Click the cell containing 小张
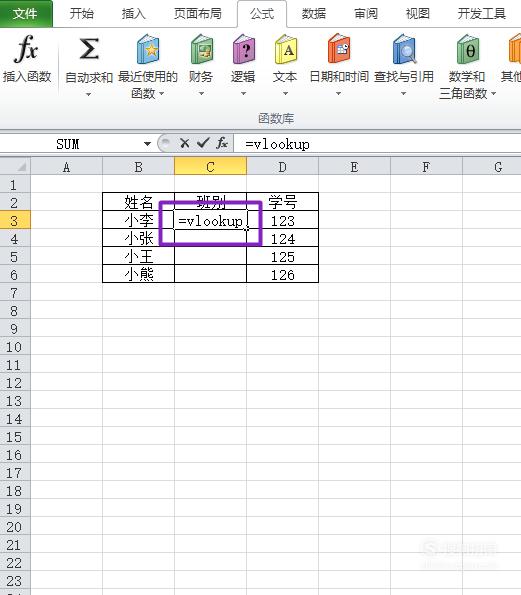The image size is (521, 595). pyautogui.click(x=139, y=238)
